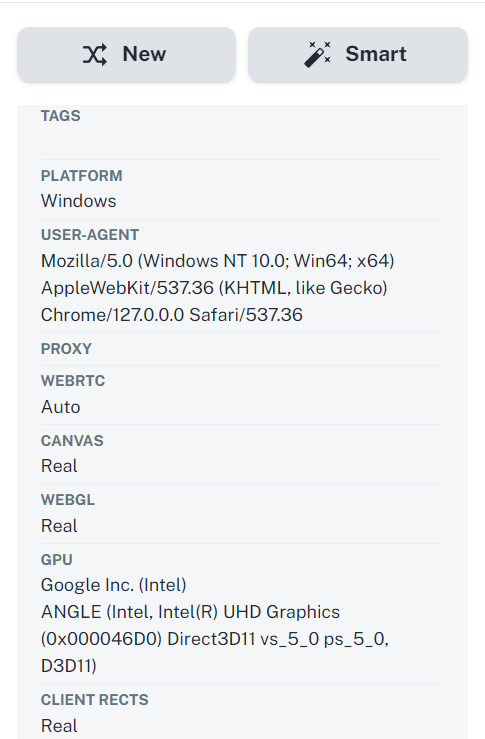Viewport: 485px width, 739px height.
Task: Generate a New fingerprint
Action: click(x=126, y=54)
